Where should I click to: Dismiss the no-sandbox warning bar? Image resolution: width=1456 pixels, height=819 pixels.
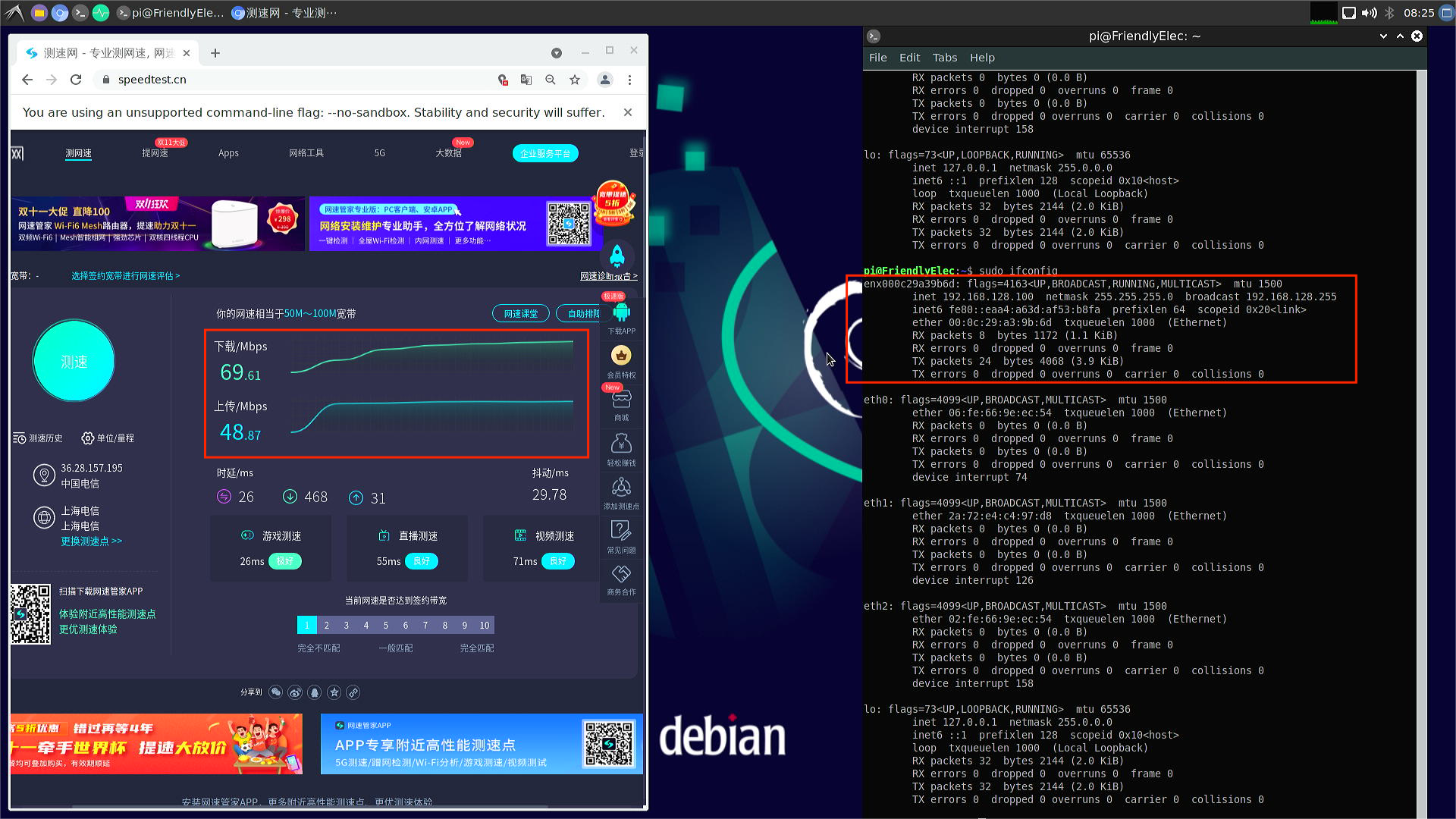628,112
